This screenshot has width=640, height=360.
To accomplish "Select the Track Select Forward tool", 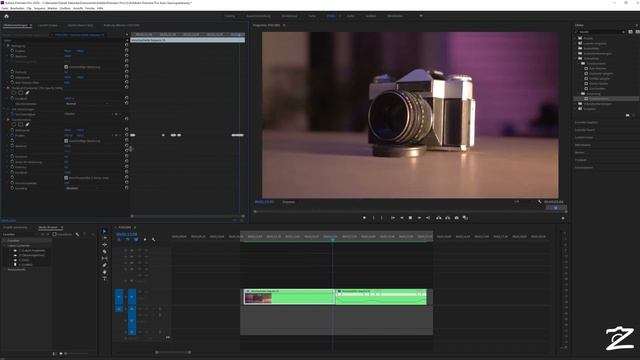I will click(104, 238).
